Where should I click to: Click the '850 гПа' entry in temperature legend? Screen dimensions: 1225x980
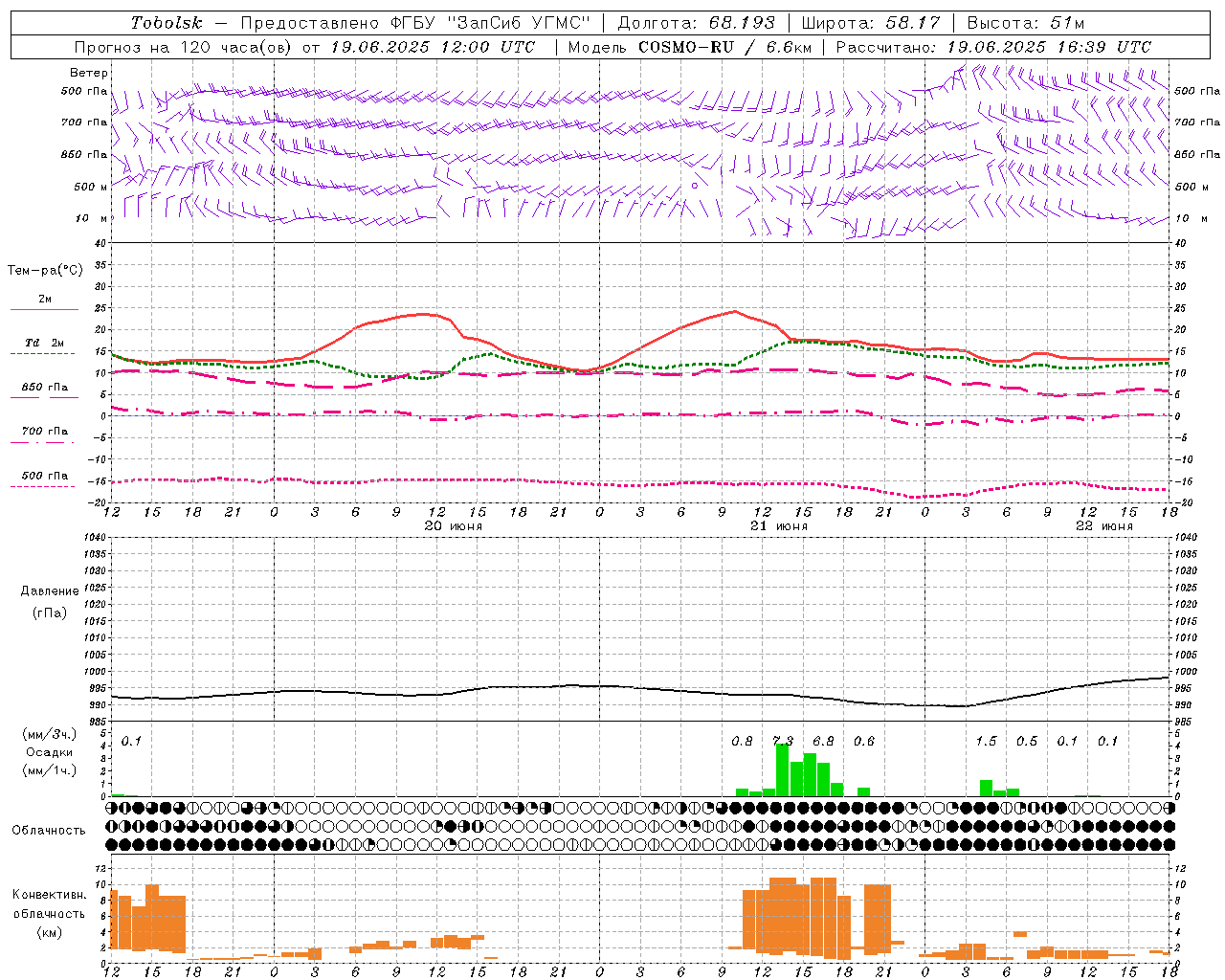click(44, 387)
